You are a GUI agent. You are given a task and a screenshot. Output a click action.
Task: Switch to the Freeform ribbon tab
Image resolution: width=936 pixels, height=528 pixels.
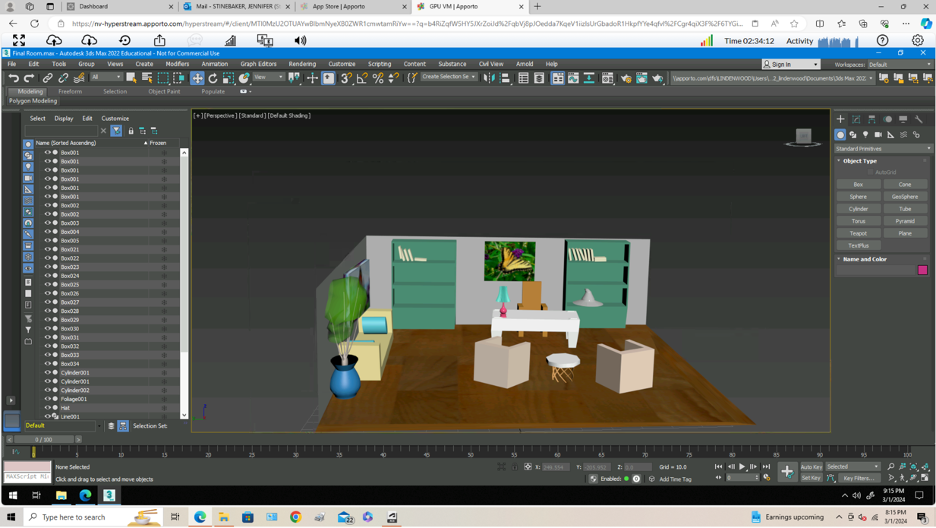[x=70, y=91]
